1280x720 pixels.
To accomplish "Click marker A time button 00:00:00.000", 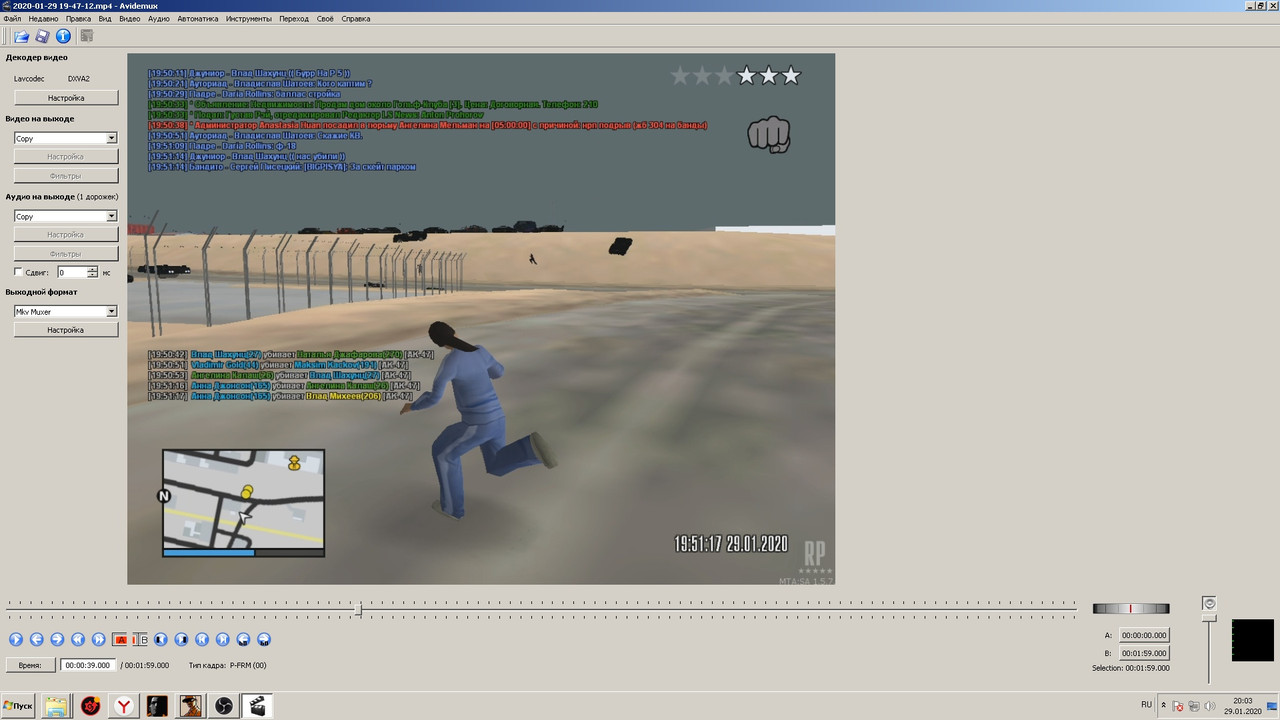I will pyautogui.click(x=1143, y=635).
